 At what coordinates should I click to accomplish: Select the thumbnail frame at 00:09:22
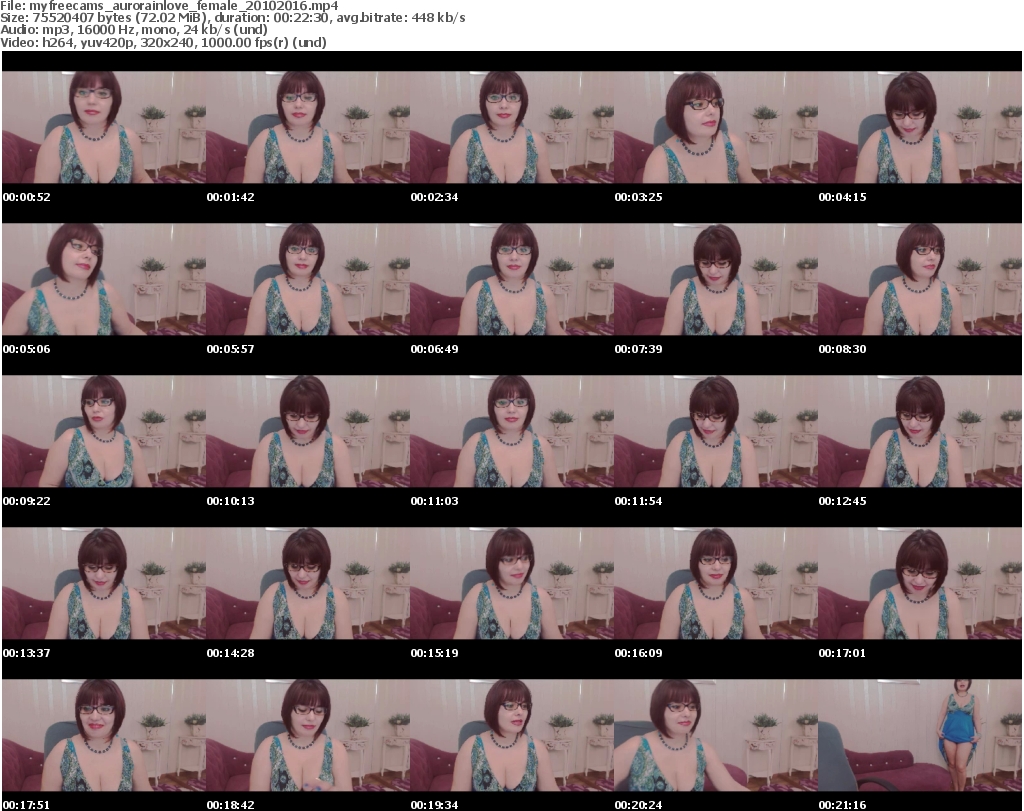click(104, 431)
